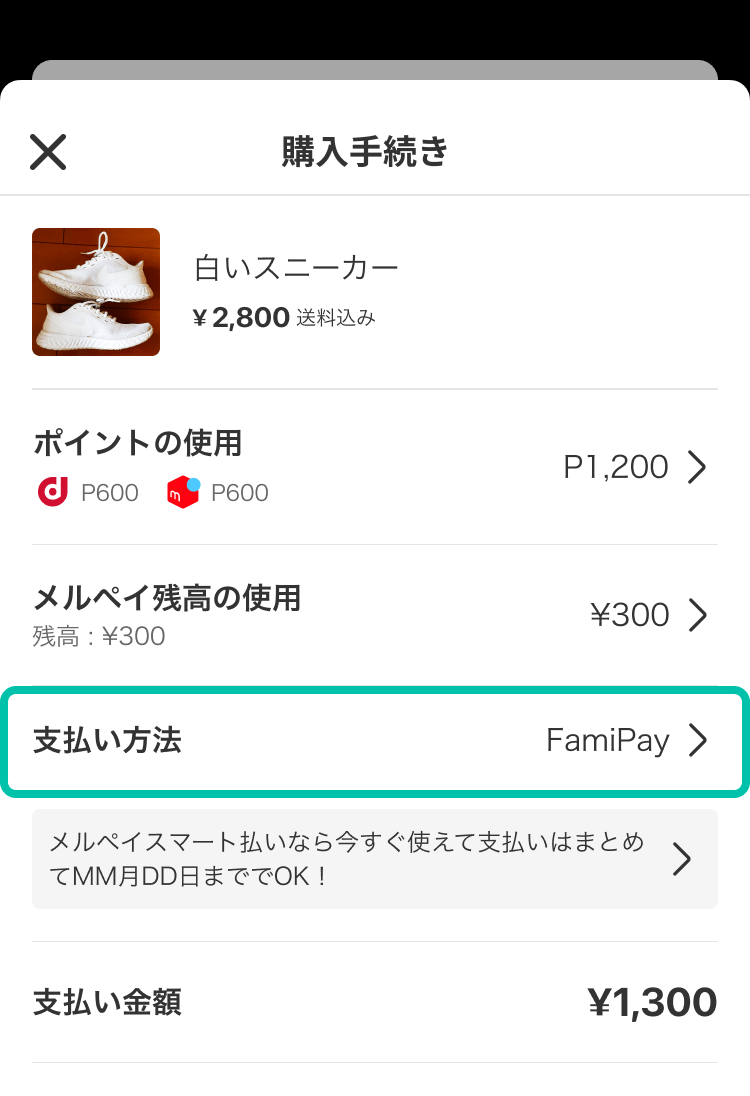Image resolution: width=750 pixels, height=1096 pixels.
Task: Select the 白いスニーカー product title
Action: [296, 266]
